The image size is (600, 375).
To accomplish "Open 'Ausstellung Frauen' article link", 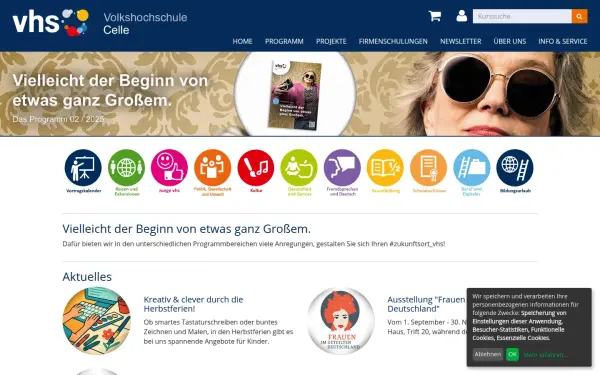I will tap(427, 304).
